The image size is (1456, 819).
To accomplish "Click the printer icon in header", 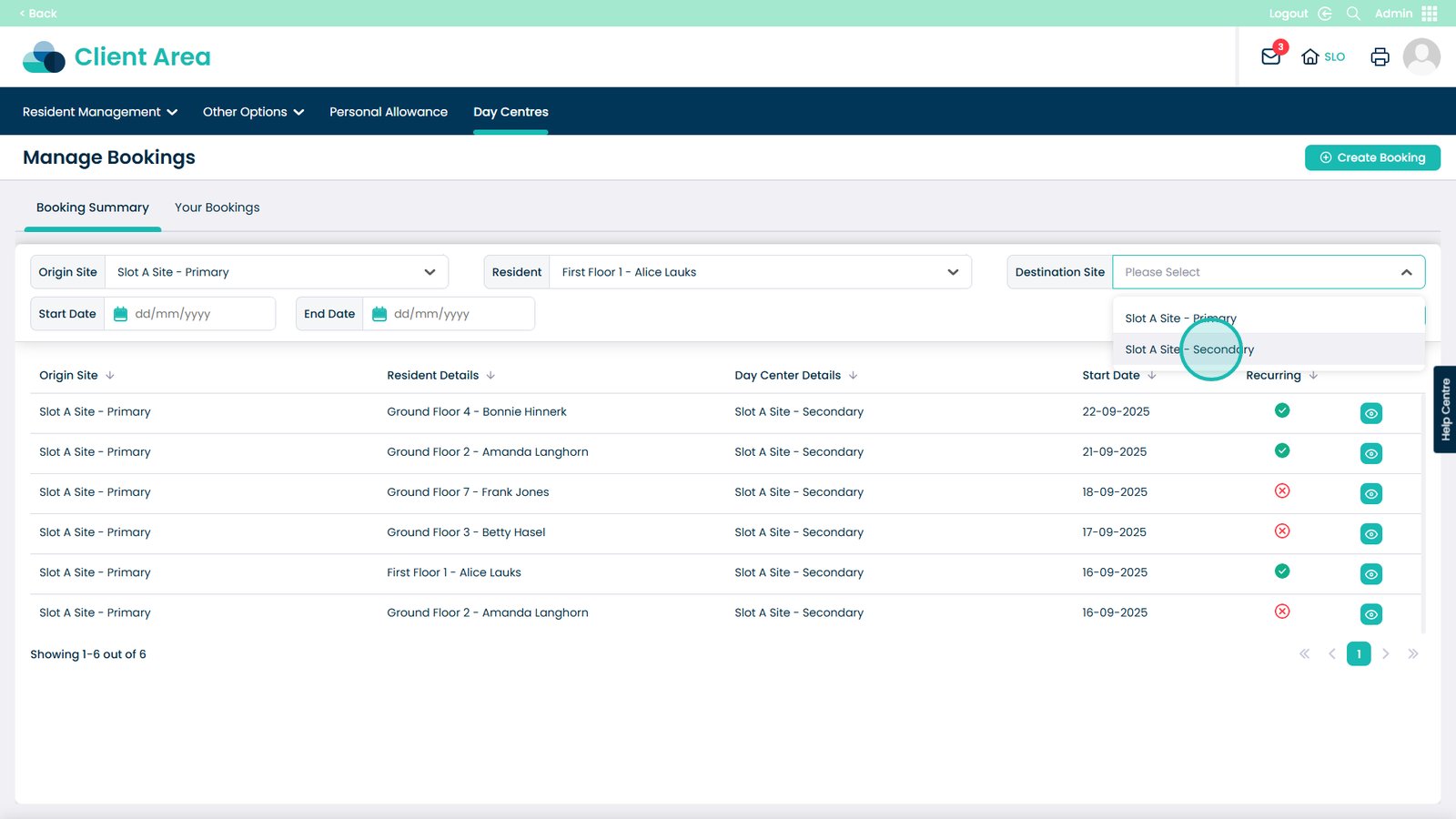I will click(1380, 56).
